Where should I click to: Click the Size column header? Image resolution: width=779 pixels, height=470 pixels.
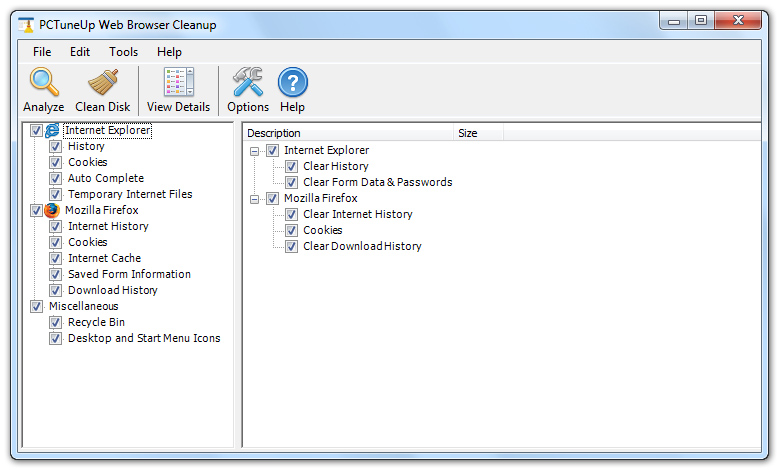(478, 133)
